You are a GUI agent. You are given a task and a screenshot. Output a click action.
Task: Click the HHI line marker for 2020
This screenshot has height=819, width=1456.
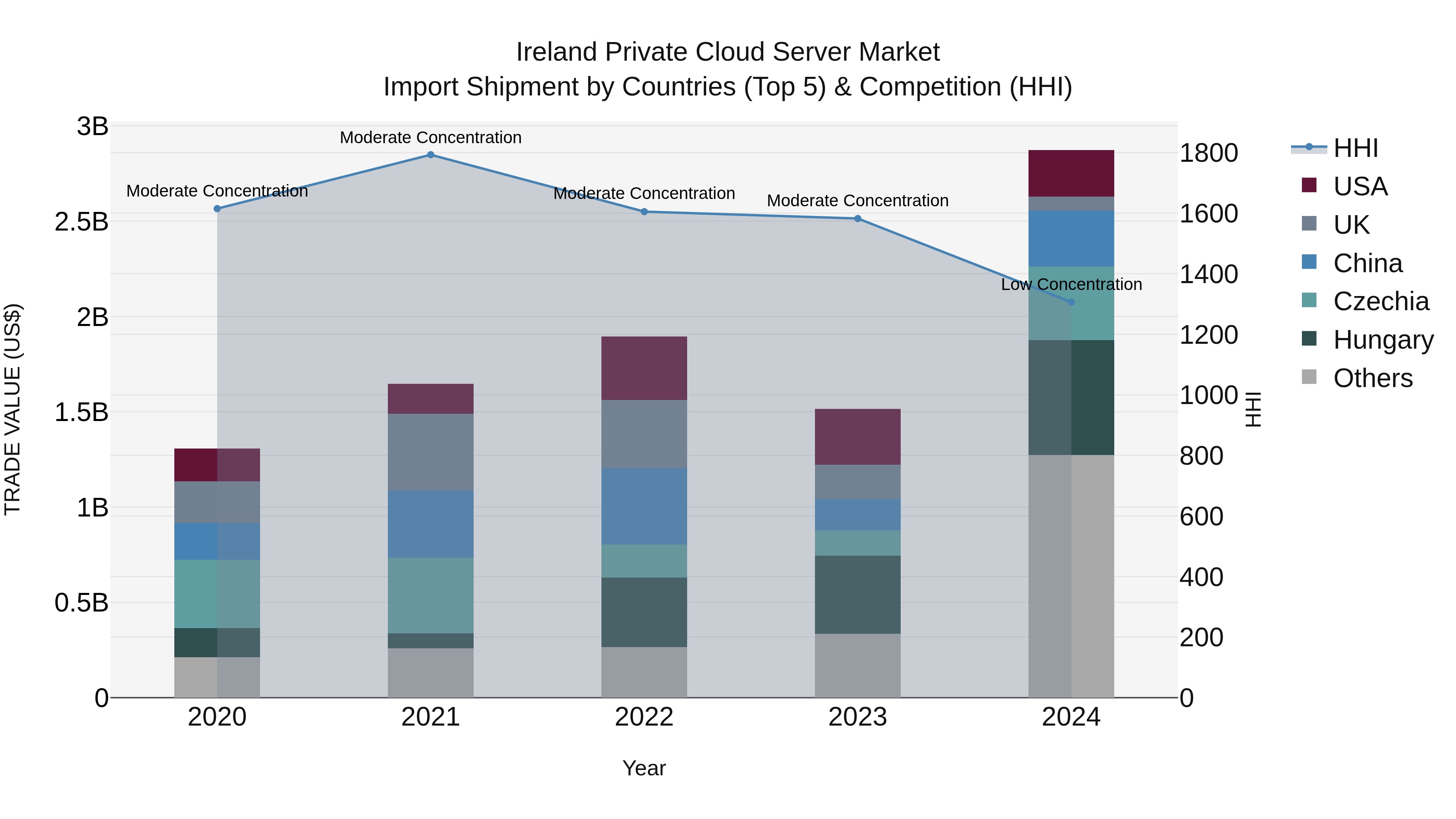217,209
